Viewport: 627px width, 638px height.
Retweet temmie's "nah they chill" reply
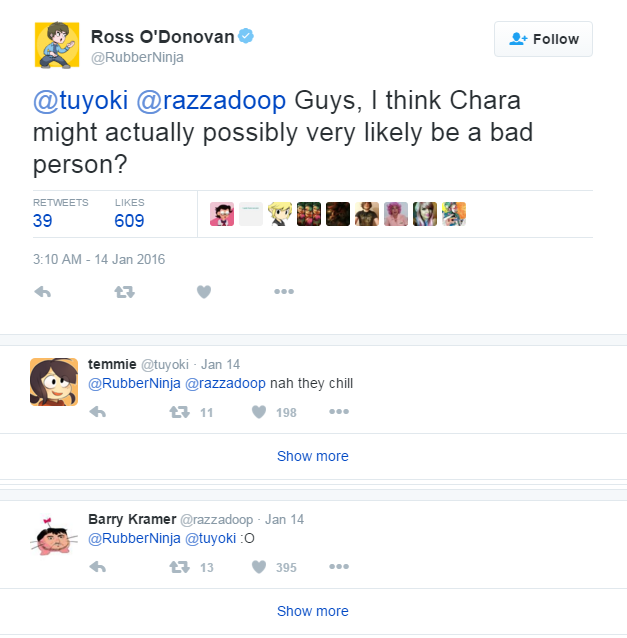(179, 412)
